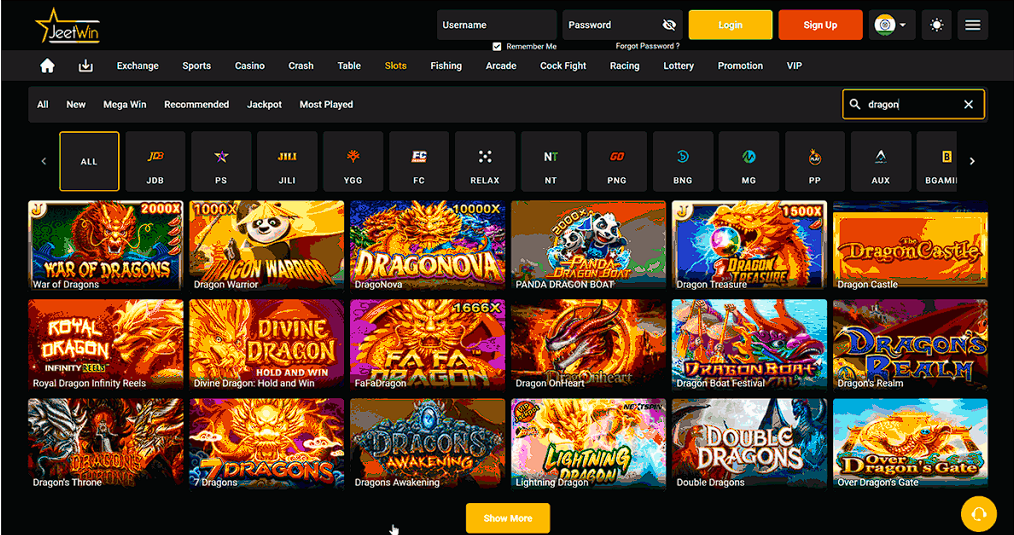Open the India flag language dropdown

click(x=892, y=25)
